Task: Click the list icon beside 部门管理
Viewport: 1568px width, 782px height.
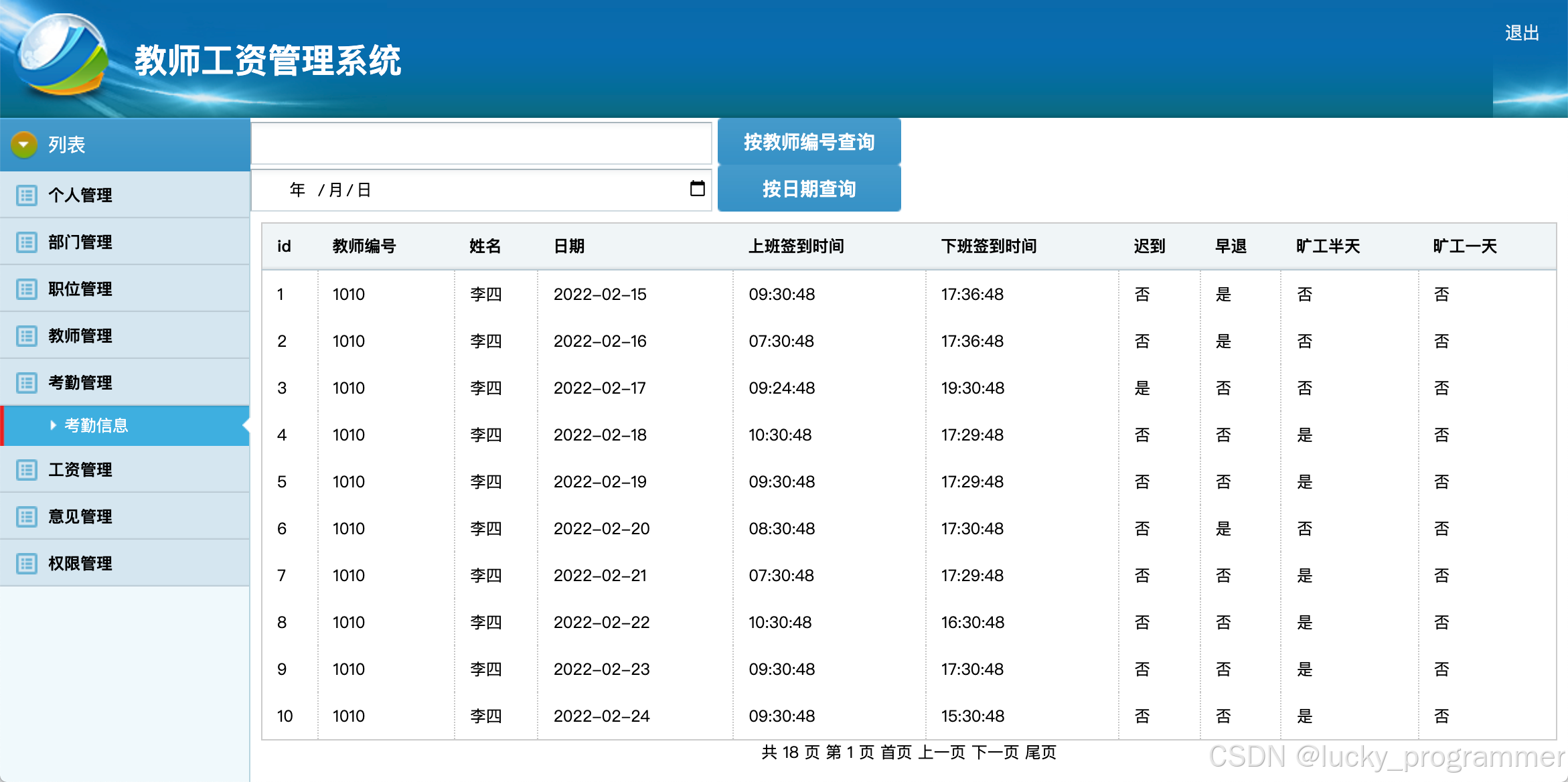Action: pyautogui.click(x=27, y=242)
